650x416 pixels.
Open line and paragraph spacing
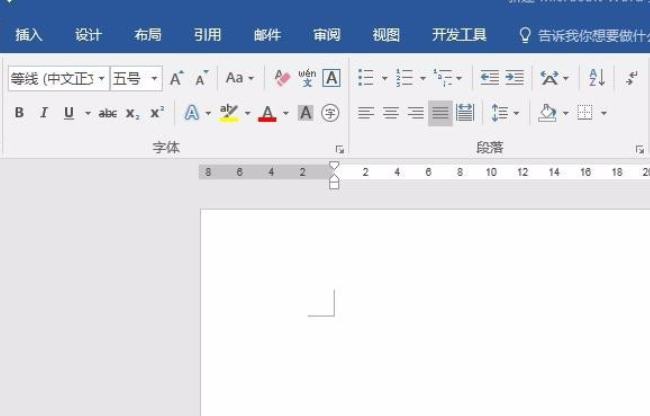pos(499,113)
